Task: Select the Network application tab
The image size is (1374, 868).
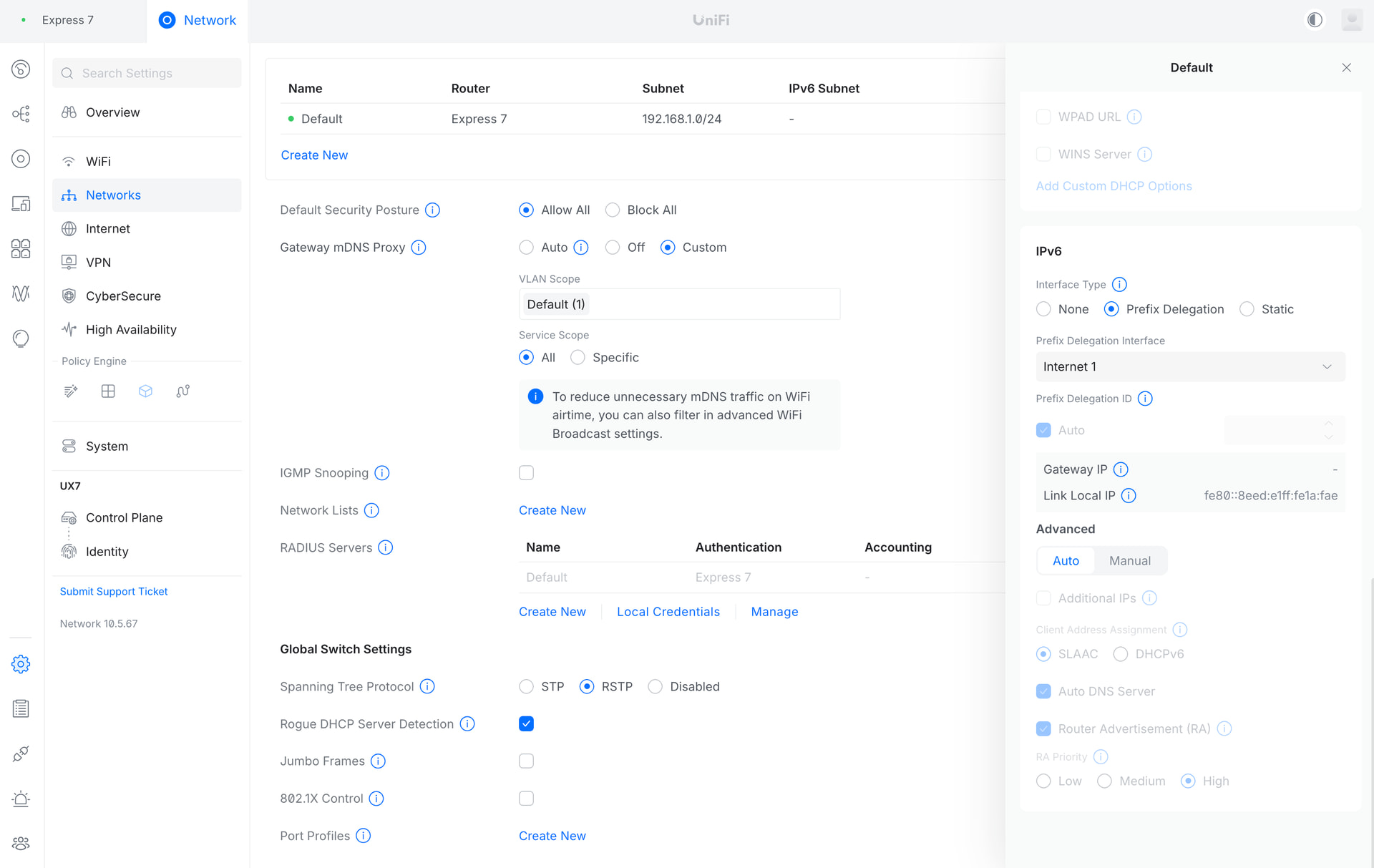Action: click(198, 20)
